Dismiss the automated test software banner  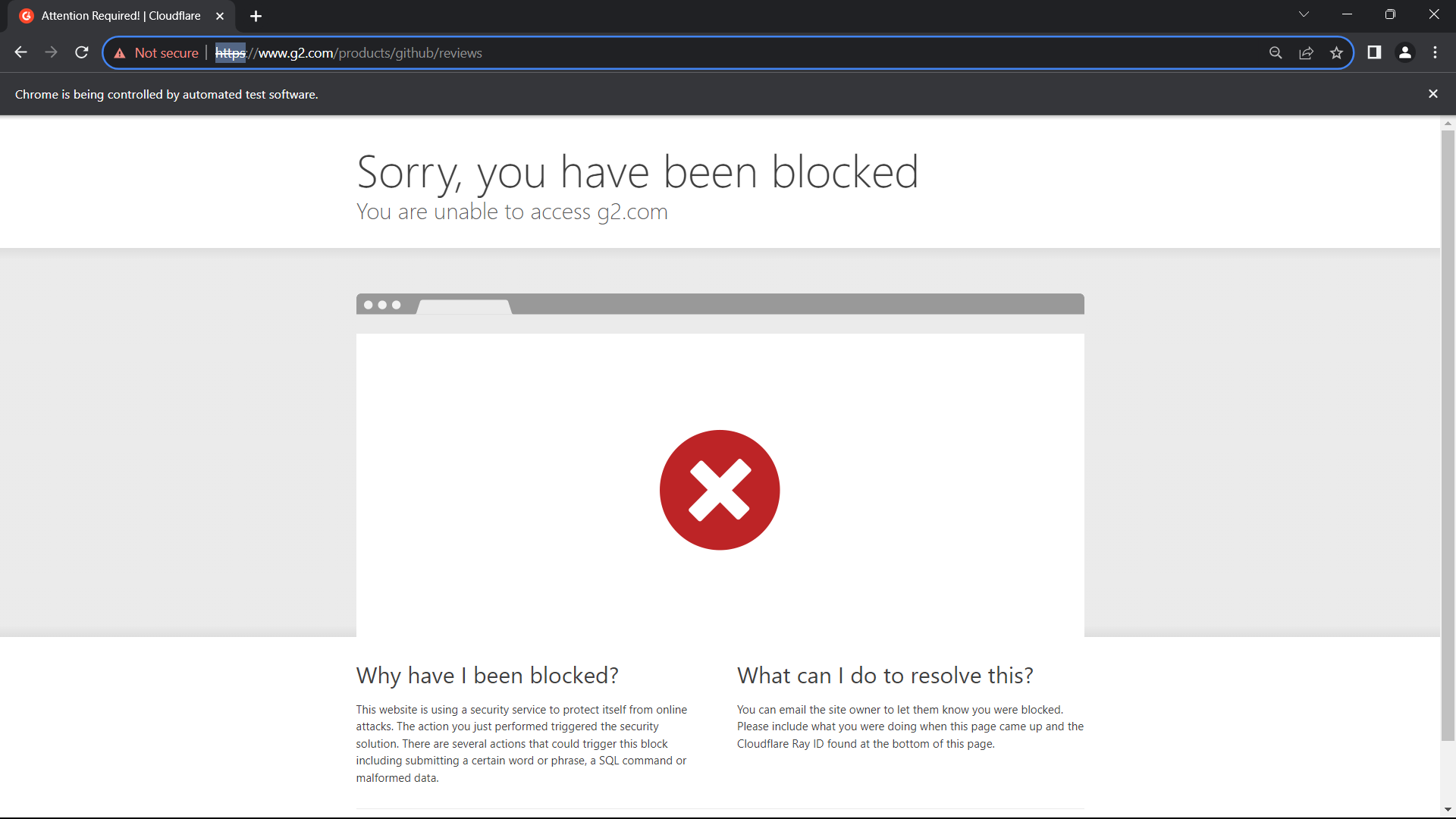coord(1432,94)
